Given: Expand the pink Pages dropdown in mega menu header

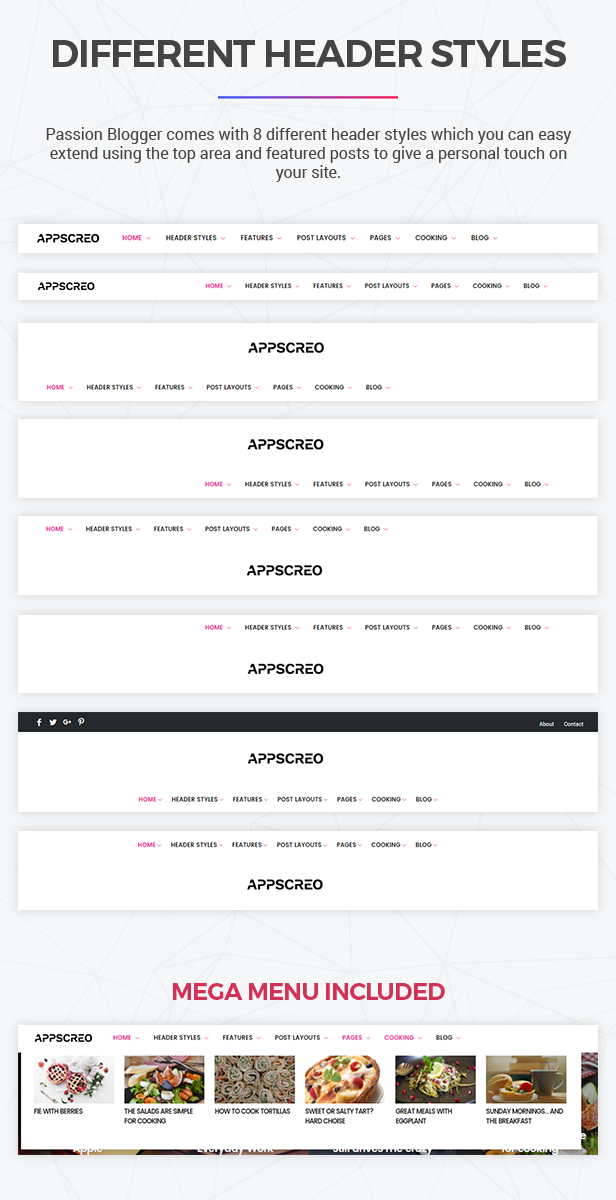Looking at the screenshot, I should pyautogui.click(x=356, y=1038).
